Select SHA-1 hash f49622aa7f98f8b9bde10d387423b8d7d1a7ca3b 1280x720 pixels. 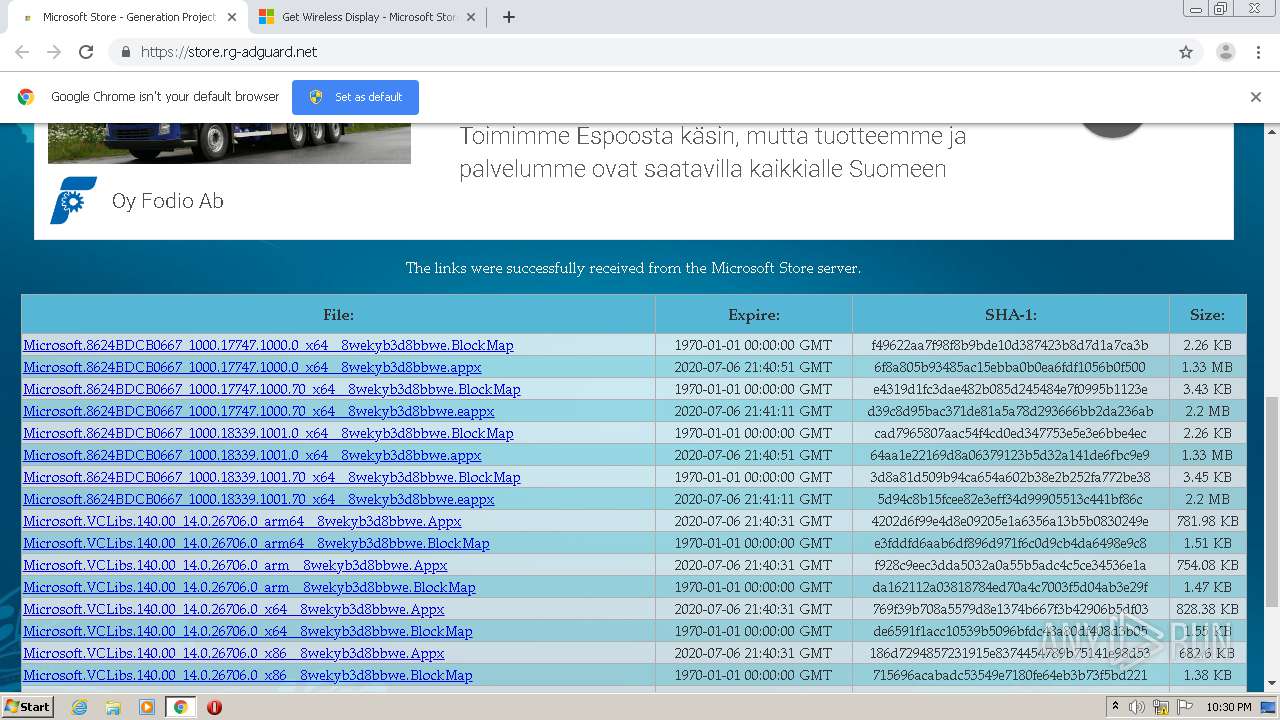[x=1010, y=345]
